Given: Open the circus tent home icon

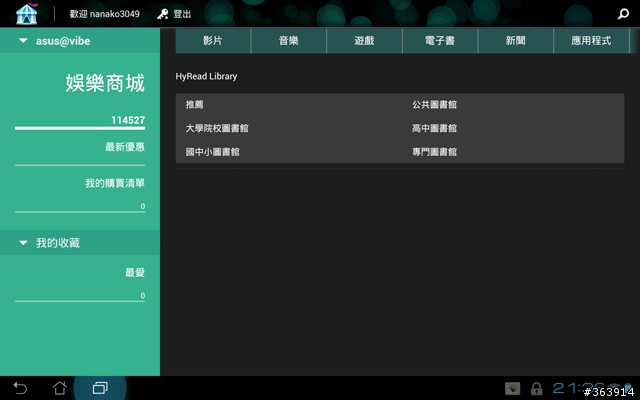Looking at the screenshot, I should [27, 14].
